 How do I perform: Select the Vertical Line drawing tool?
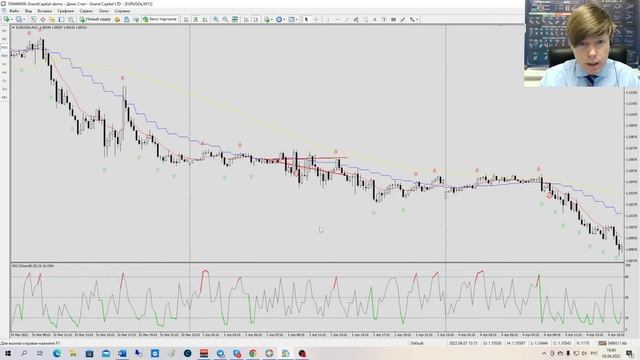(x=328, y=19)
